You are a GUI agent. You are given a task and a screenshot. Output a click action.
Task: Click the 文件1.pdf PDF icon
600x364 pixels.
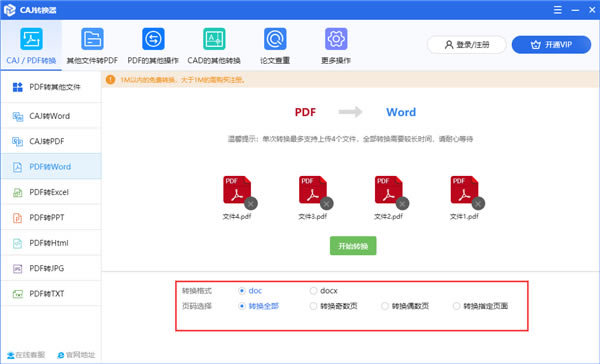[464, 189]
